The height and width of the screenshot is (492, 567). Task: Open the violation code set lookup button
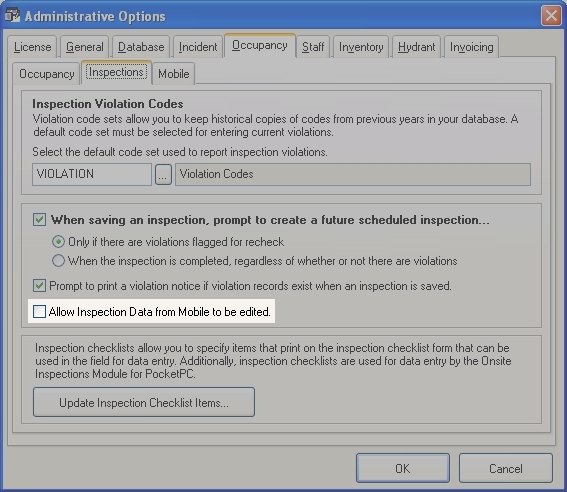click(x=163, y=175)
